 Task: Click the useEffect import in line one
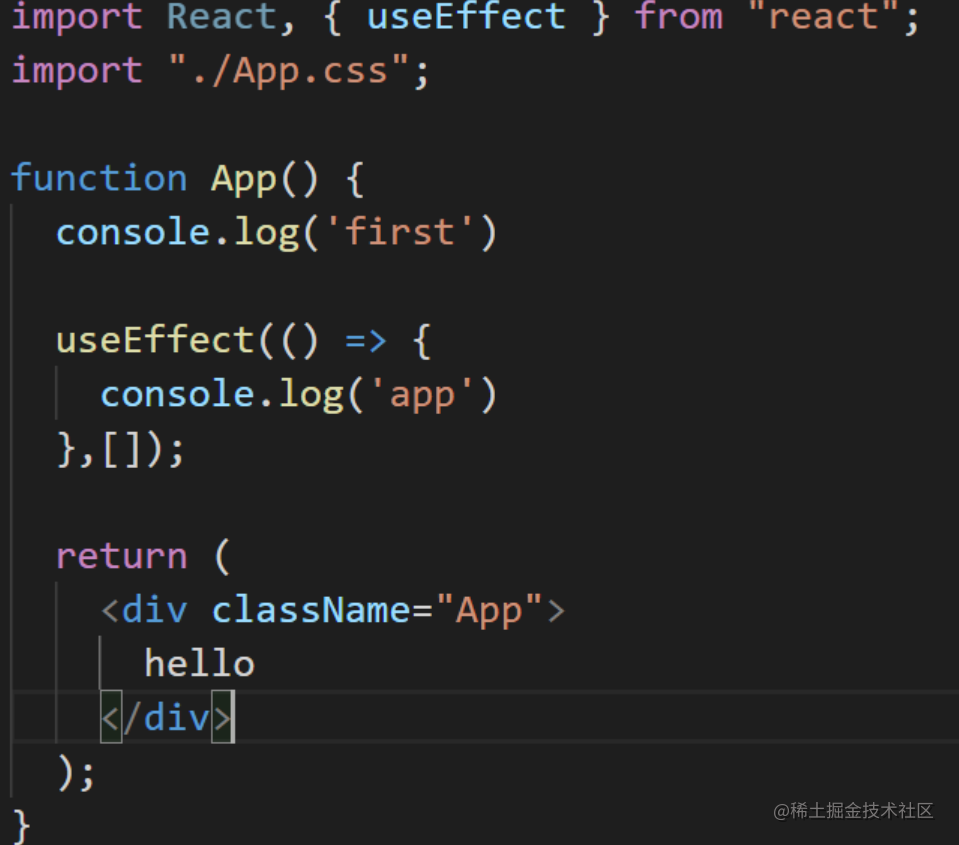tap(466, 17)
